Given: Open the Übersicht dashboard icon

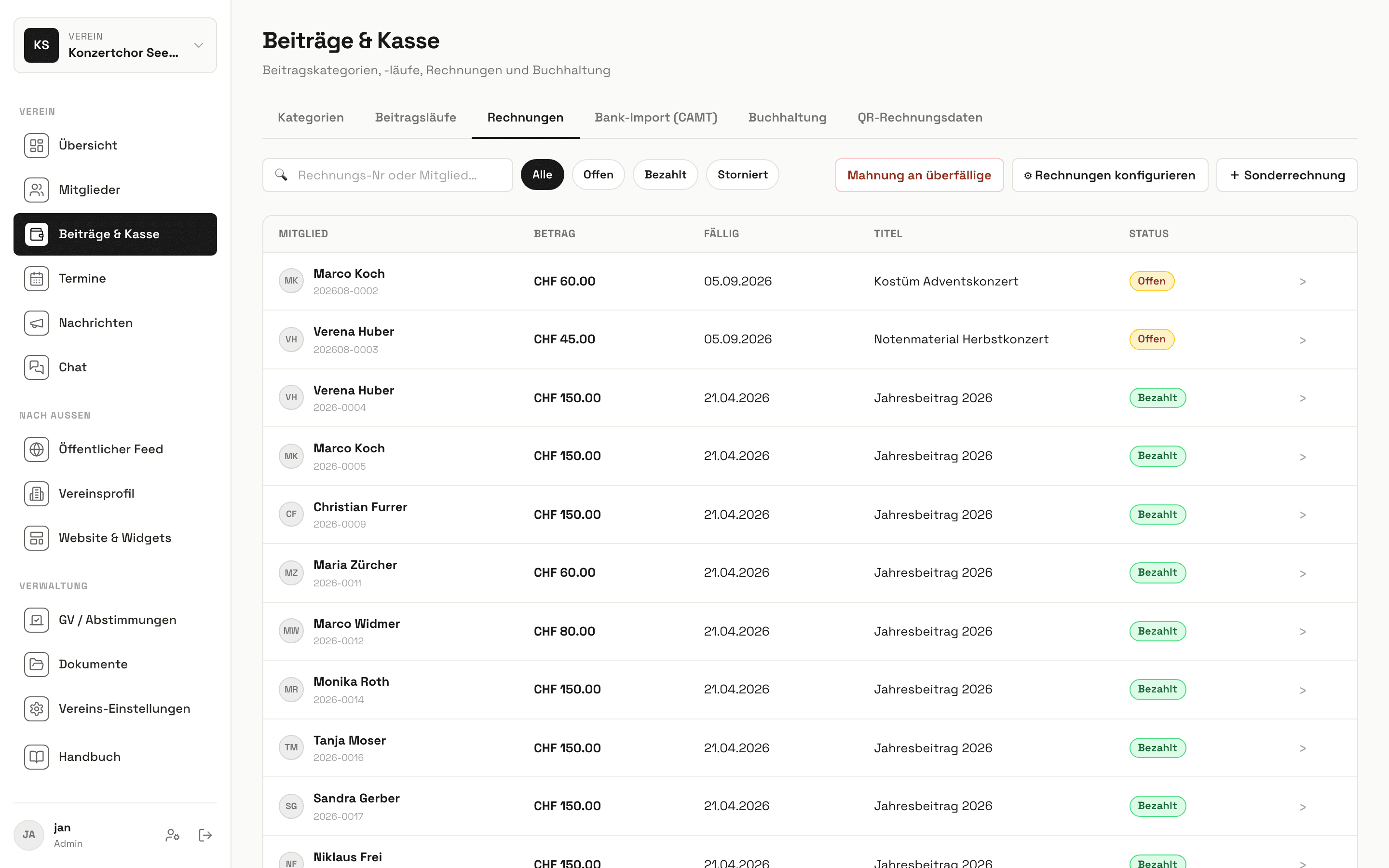Looking at the screenshot, I should click(37, 145).
